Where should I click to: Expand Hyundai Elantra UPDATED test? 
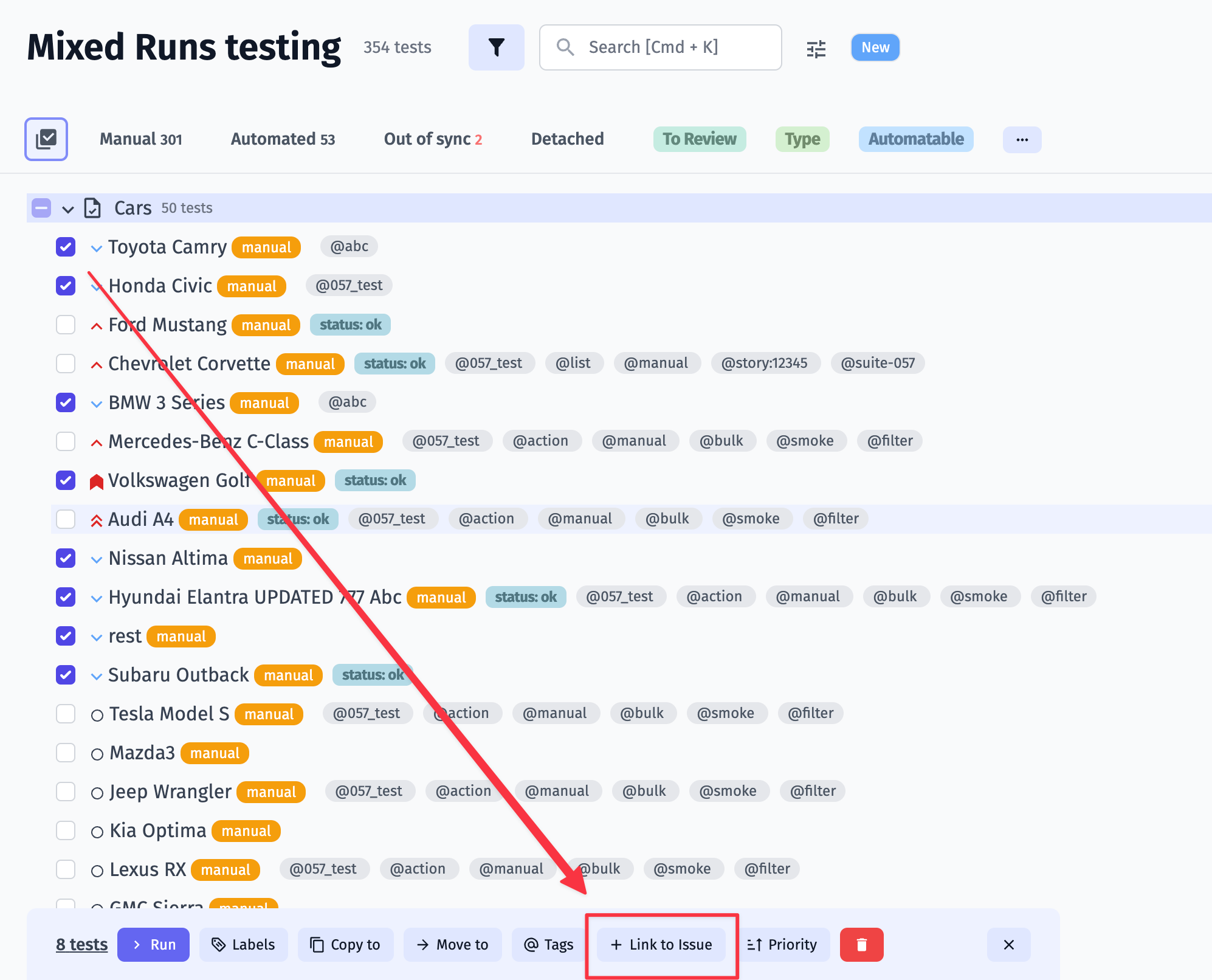(96, 597)
